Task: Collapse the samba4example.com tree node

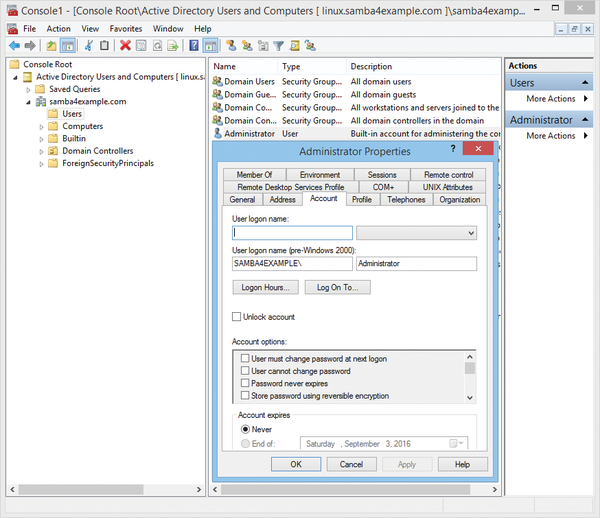Action: [x=28, y=102]
